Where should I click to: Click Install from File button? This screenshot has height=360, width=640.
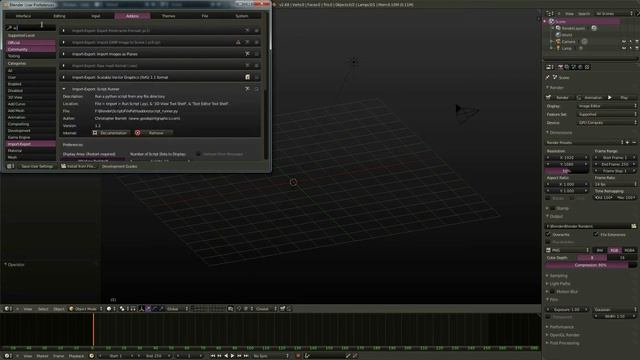tap(78, 166)
